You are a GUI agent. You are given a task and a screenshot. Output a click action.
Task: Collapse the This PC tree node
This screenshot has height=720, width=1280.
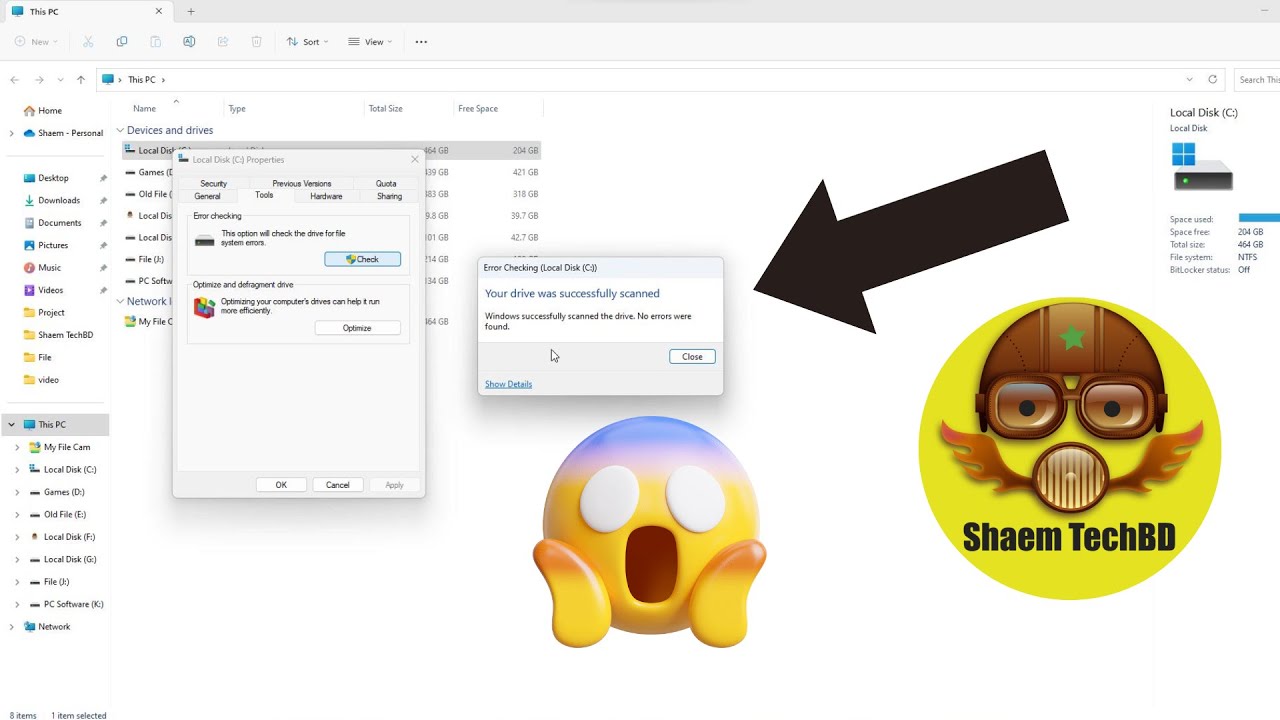coord(12,425)
